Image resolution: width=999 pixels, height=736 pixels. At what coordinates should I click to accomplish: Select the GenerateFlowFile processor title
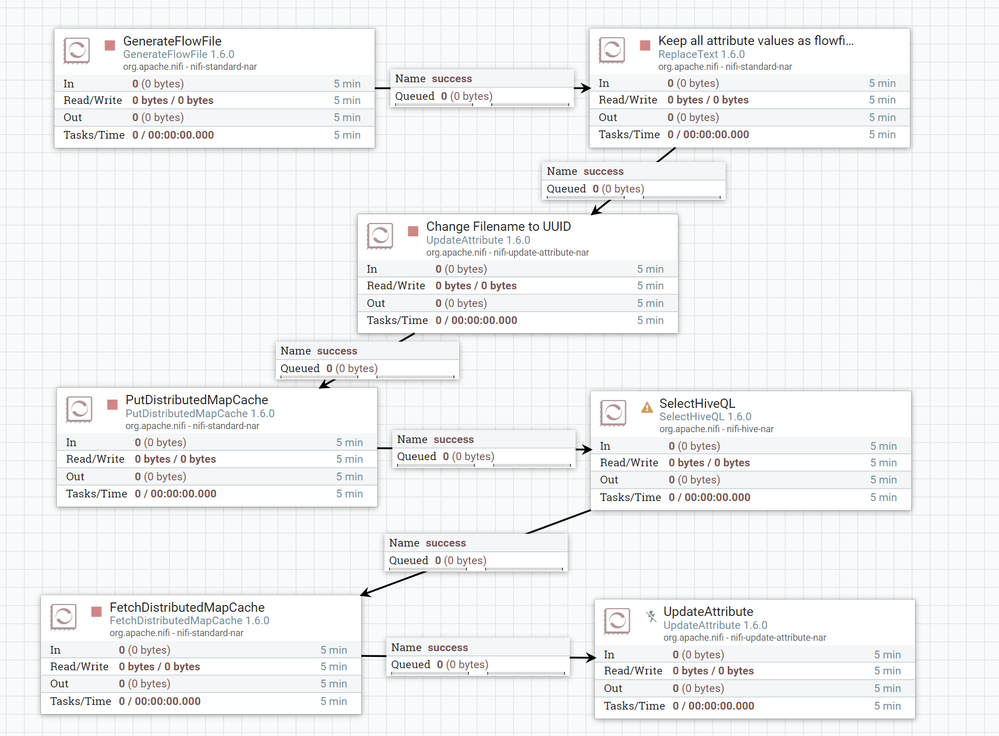172,41
